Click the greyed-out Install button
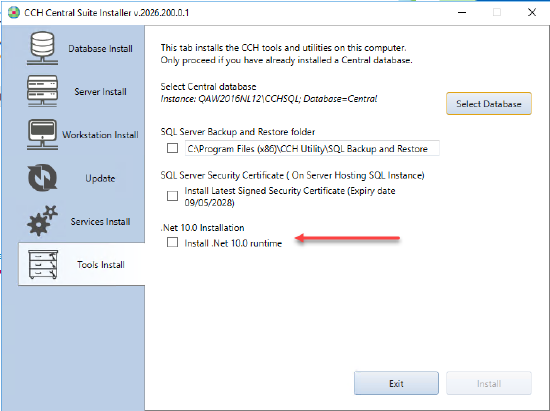Image resolution: width=550 pixels, height=411 pixels. [x=489, y=383]
